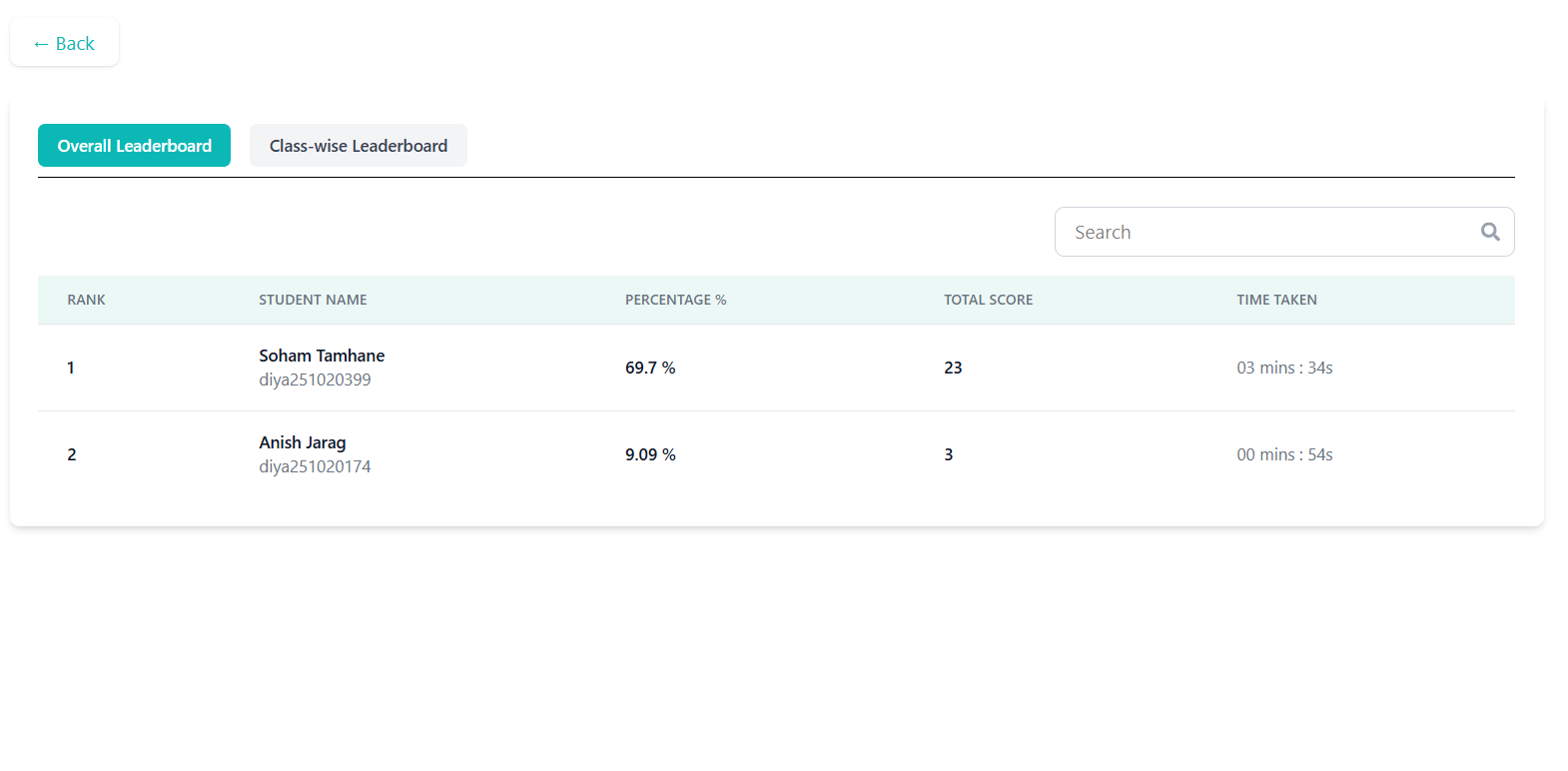This screenshot has width=1568, height=771.
Task: Click the 9.09 % percentage value
Action: tap(650, 454)
